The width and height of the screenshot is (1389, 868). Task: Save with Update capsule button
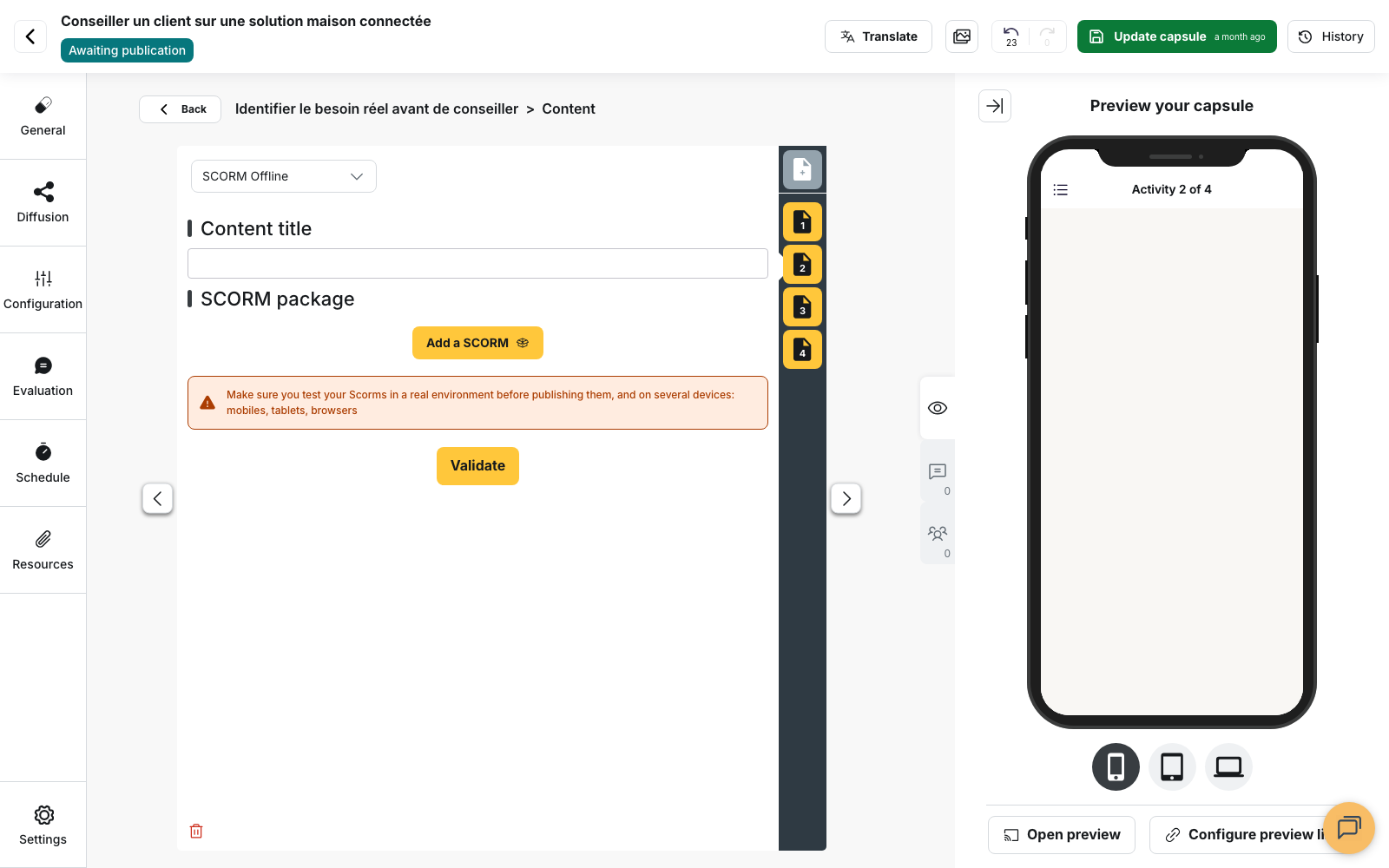(x=1177, y=36)
